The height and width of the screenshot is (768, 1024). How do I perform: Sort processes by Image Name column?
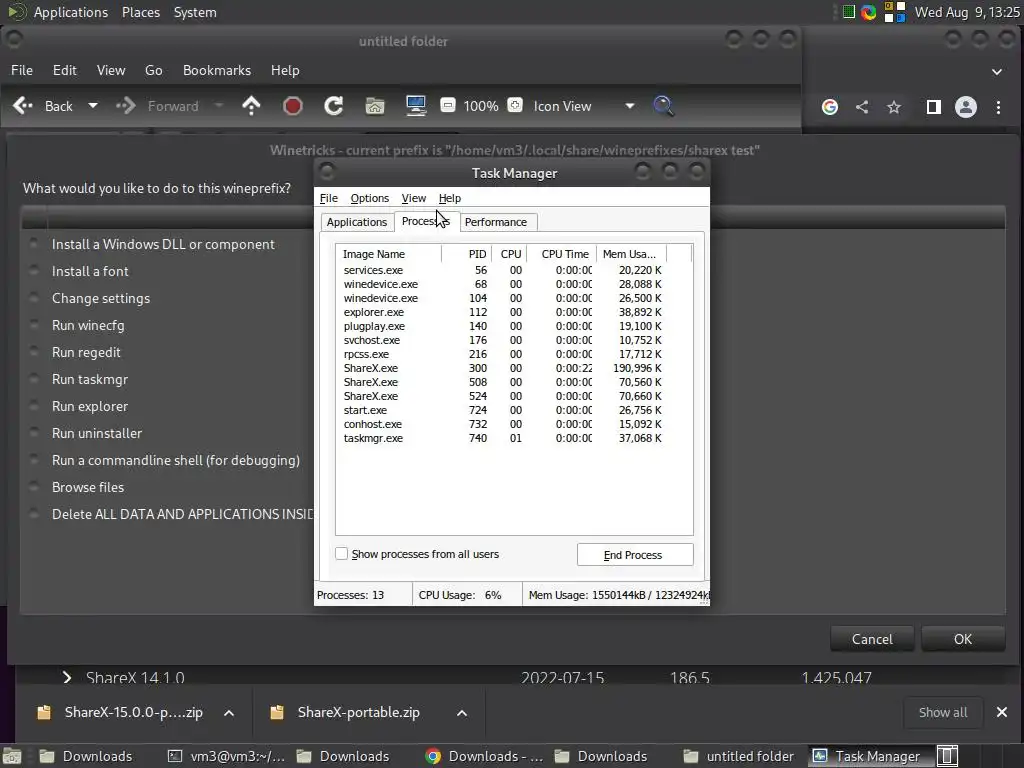coord(389,254)
